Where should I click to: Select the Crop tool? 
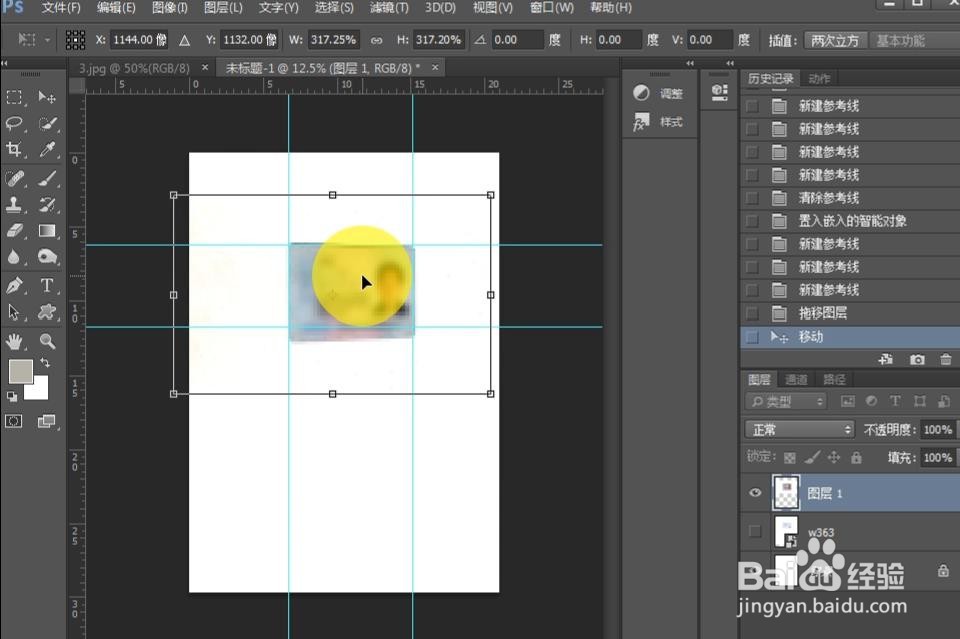coord(14,149)
